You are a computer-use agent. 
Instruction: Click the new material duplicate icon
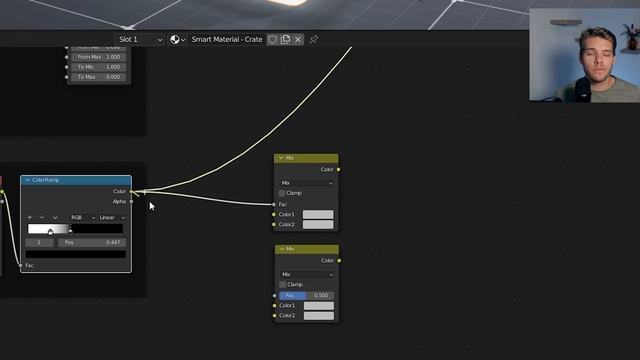pyautogui.click(x=285, y=40)
